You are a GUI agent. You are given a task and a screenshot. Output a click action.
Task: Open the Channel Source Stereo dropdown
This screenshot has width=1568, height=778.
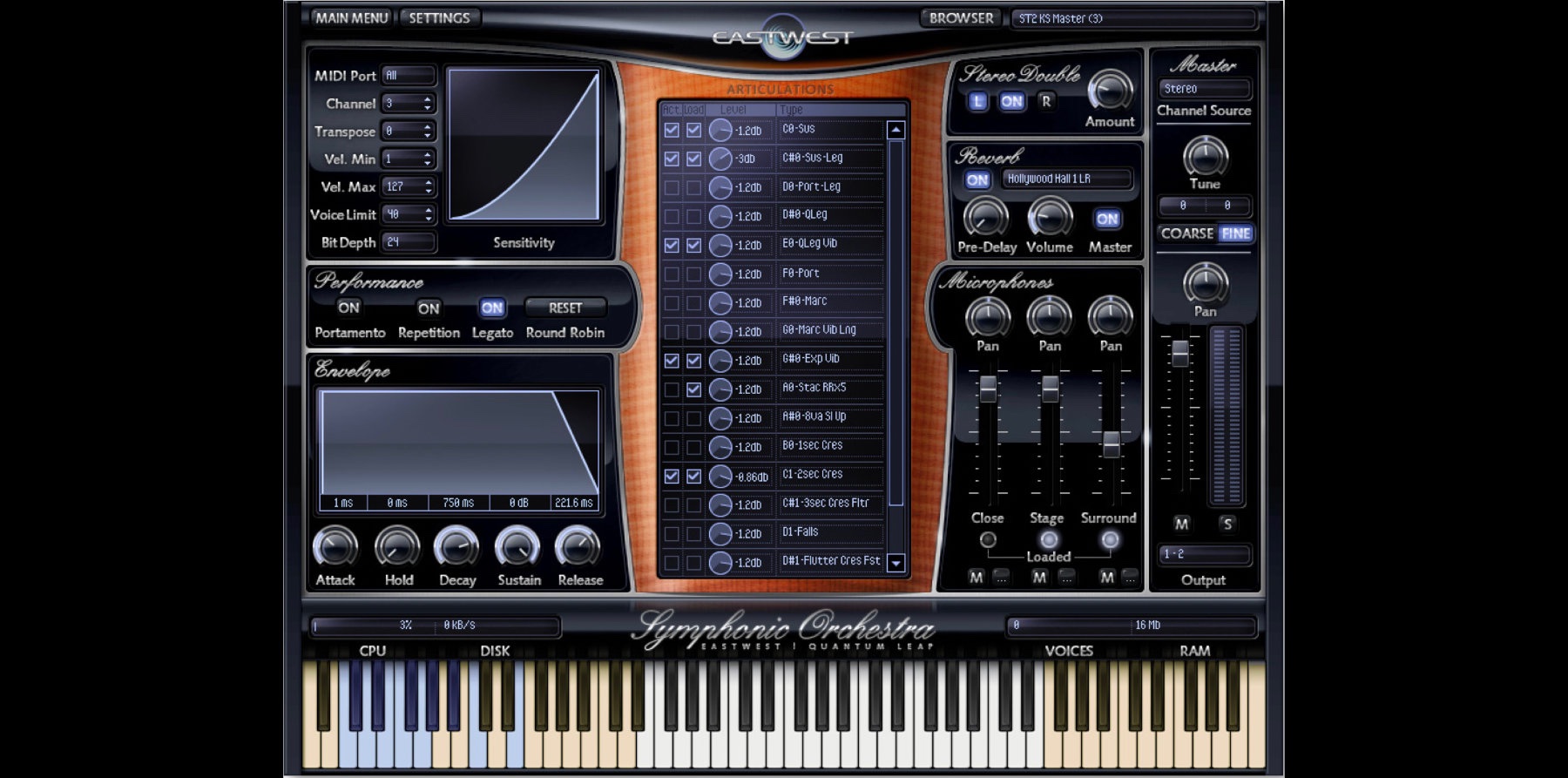[x=1205, y=89]
